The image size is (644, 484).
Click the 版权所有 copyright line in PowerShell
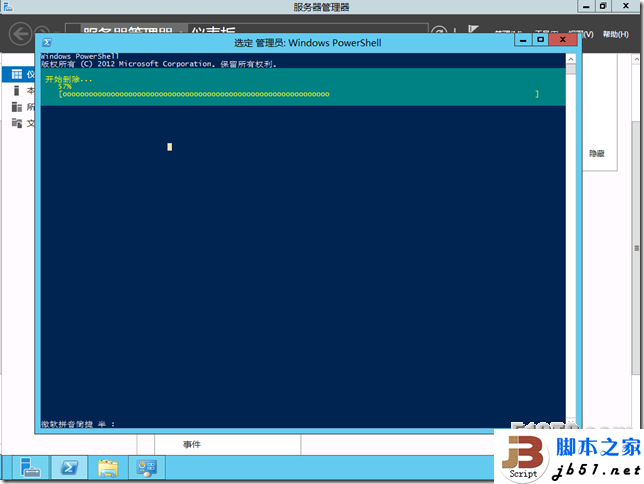[159, 64]
